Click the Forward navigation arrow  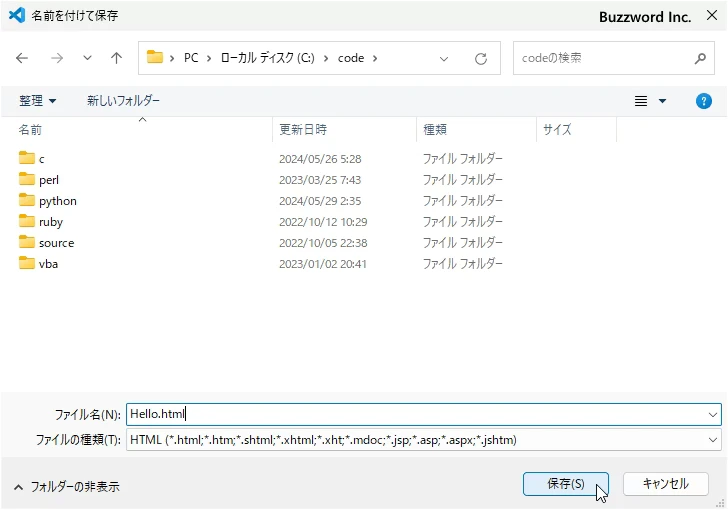click(x=57, y=58)
